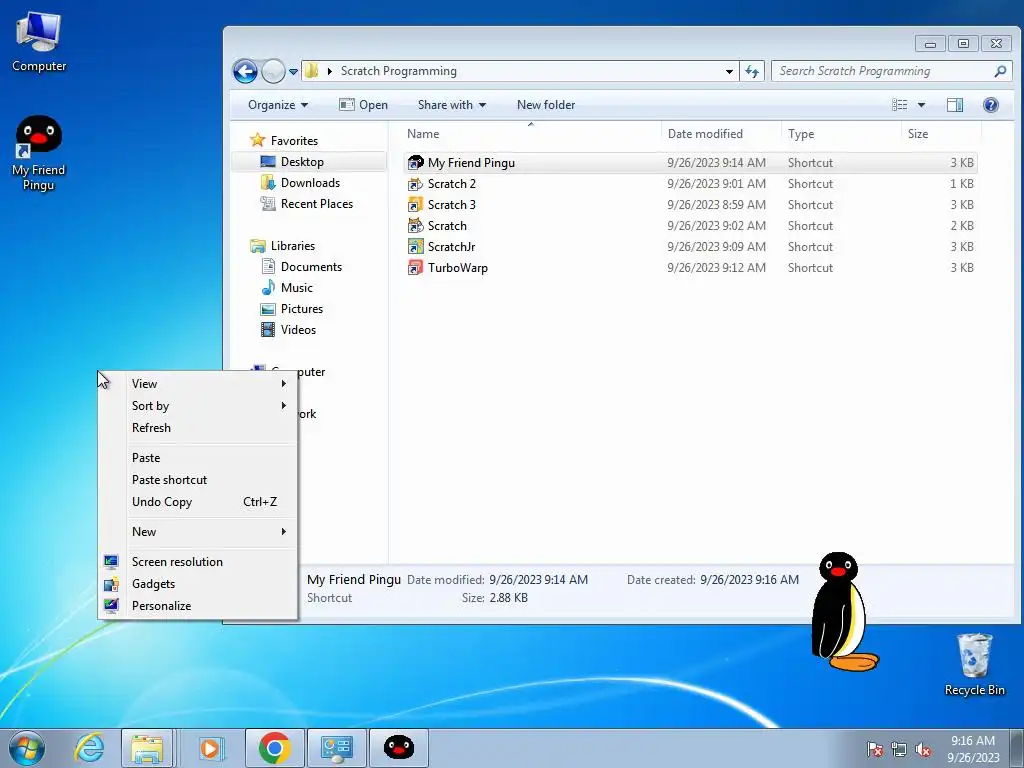The width and height of the screenshot is (1024, 768).
Task: Click the Control Panel taskbar button
Action: (x=337, y=748)
